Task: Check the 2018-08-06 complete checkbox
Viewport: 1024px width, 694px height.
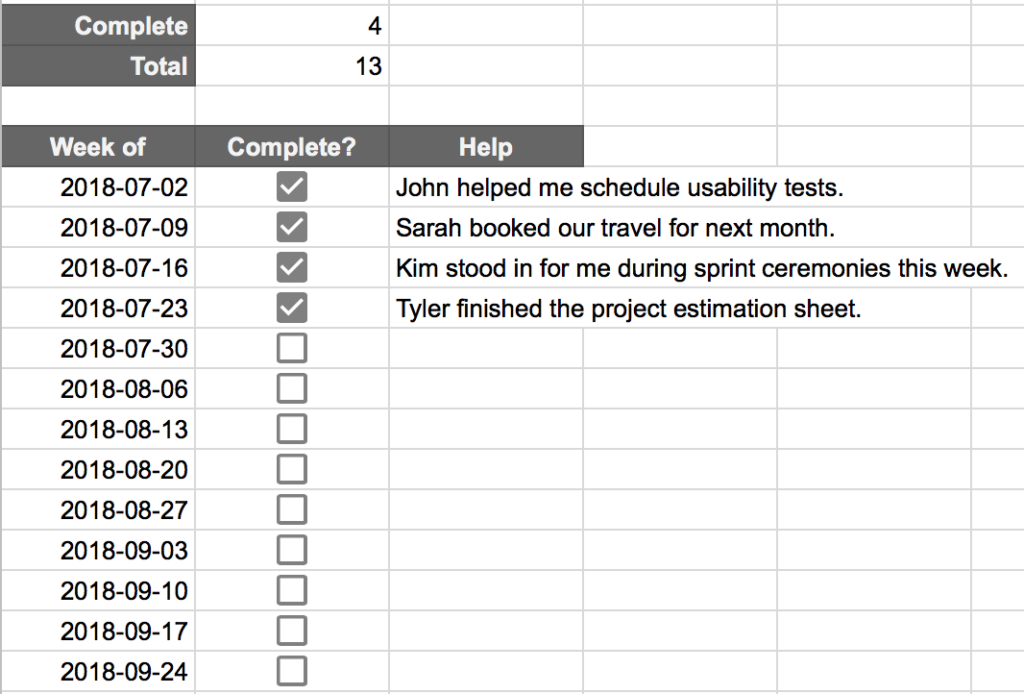Action: tap(291, 389)
